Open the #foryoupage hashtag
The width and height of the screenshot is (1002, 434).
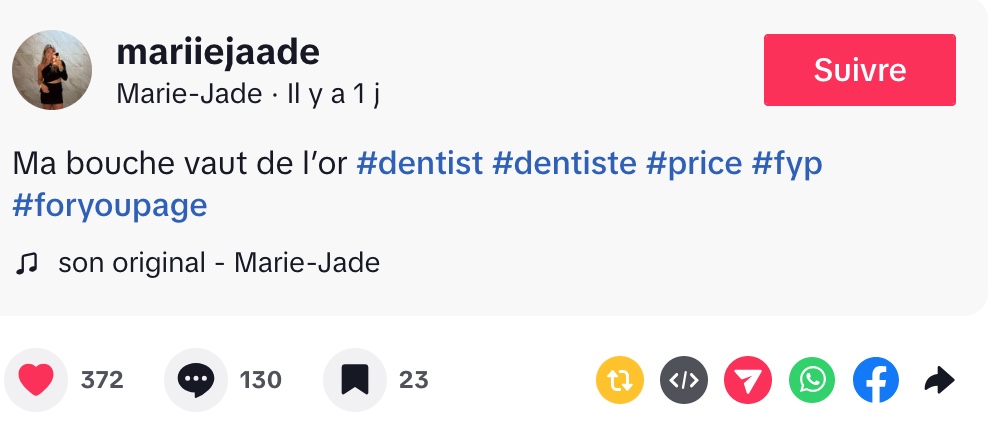110,205
